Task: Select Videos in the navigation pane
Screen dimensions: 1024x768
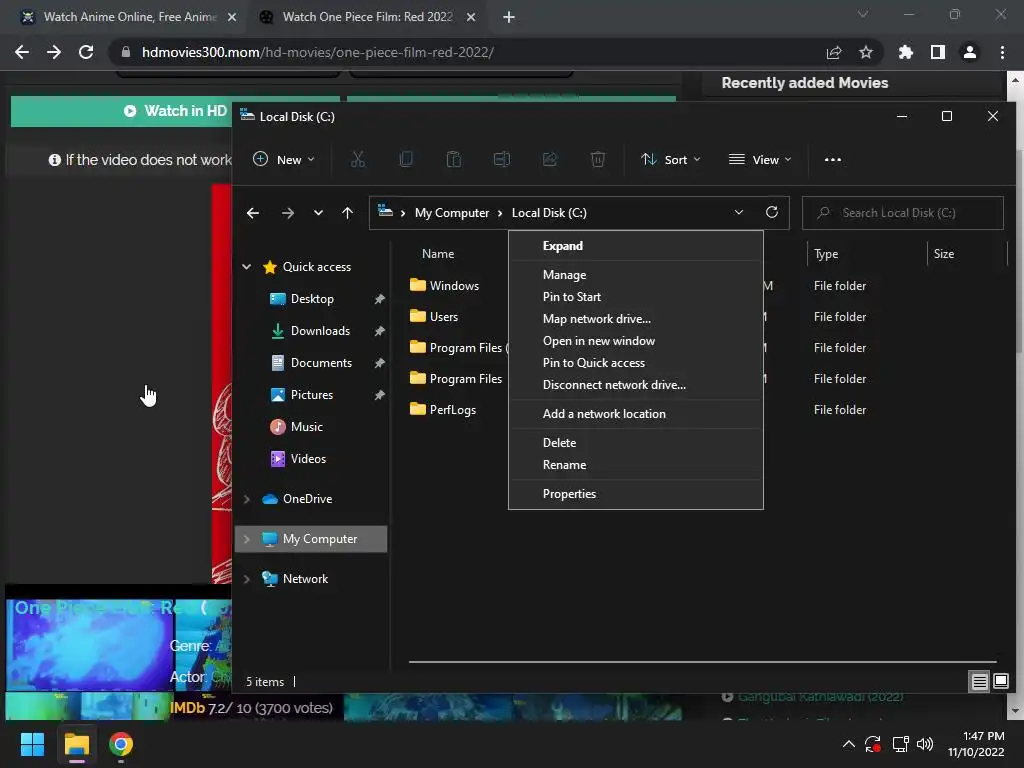Action: (x=308, y=459)
